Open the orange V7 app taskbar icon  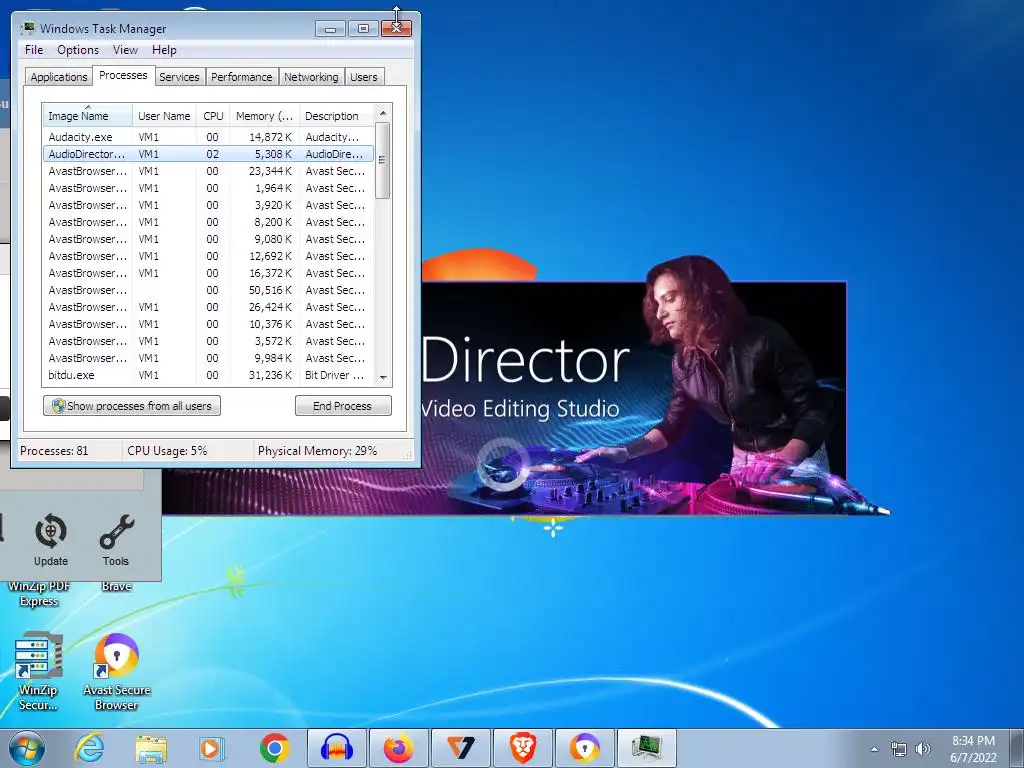click(460, 748)
